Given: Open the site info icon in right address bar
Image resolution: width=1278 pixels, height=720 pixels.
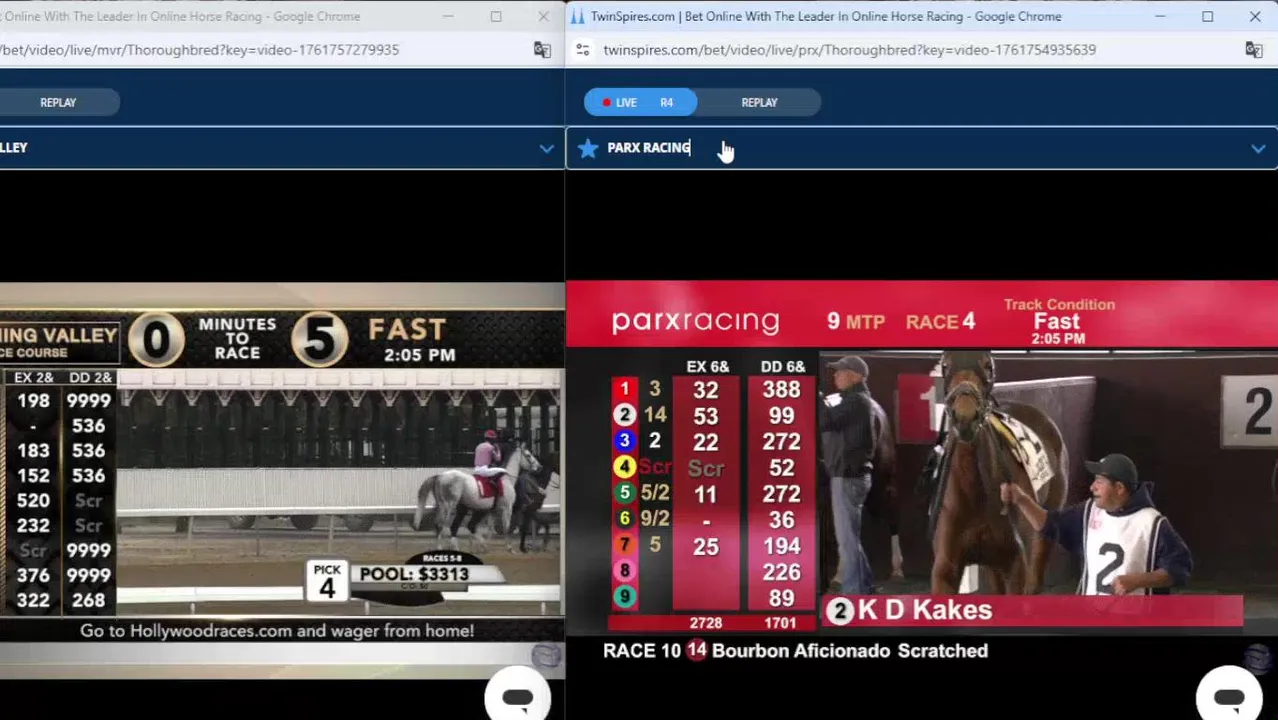Looking at the screenshot, I should tap(583, 49).
